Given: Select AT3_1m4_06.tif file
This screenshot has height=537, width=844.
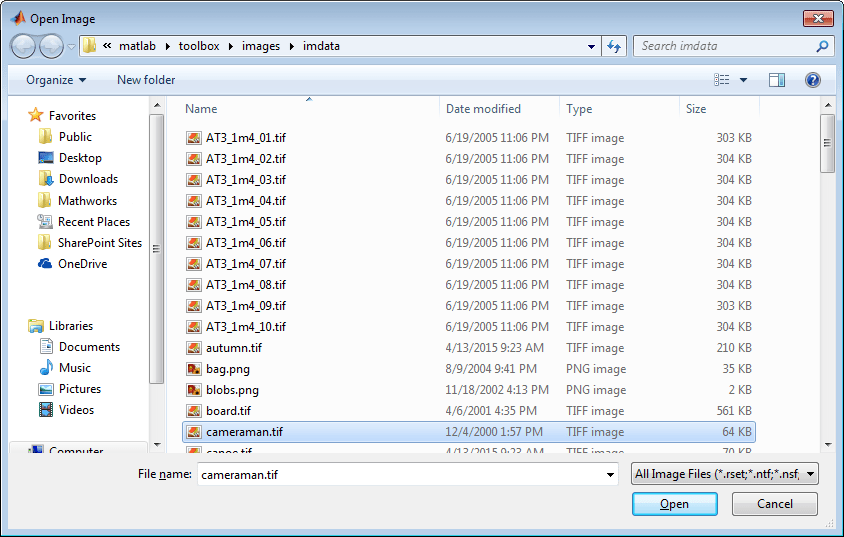Looking at the screenshot, I should pos(246,243).
